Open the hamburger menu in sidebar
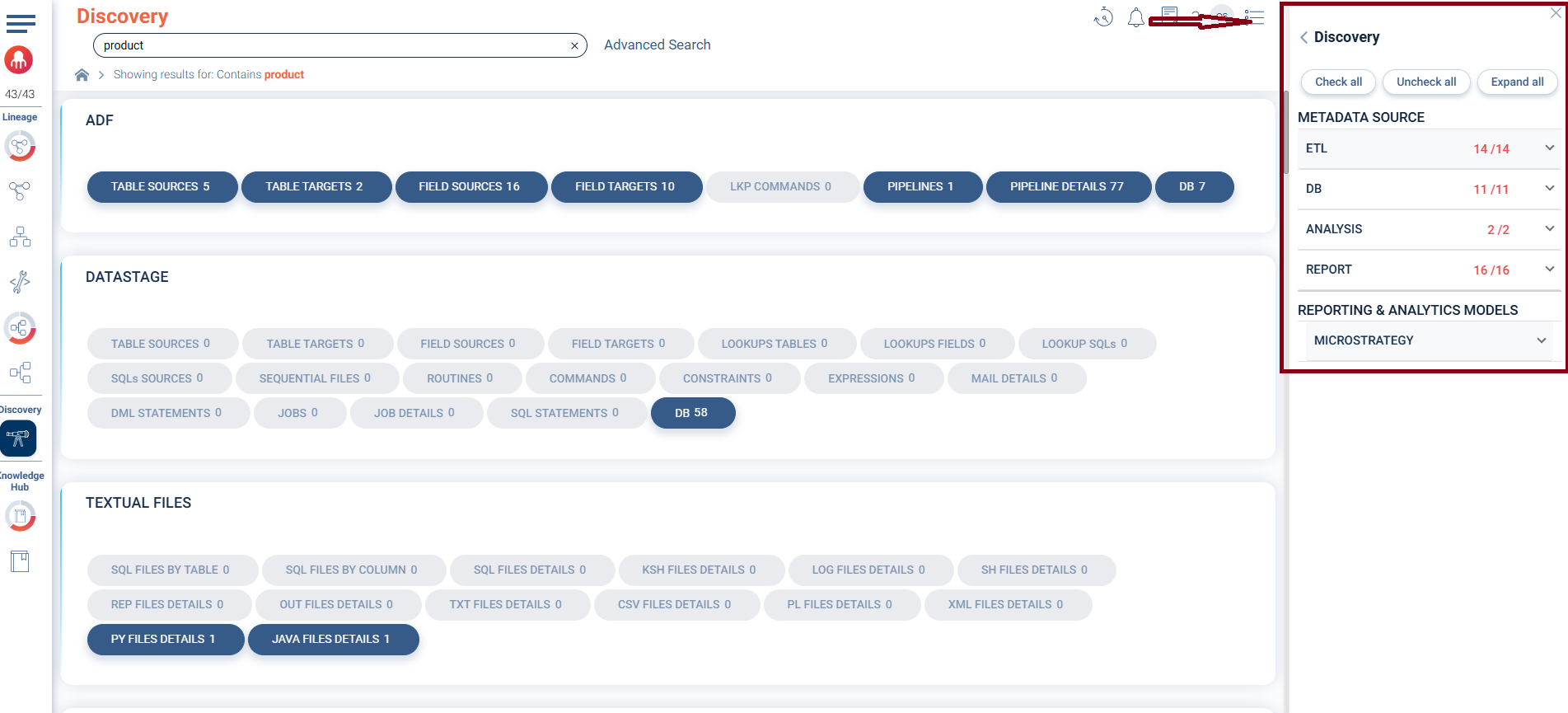Viewport: 1568px width, 713px height. [21, 23]
